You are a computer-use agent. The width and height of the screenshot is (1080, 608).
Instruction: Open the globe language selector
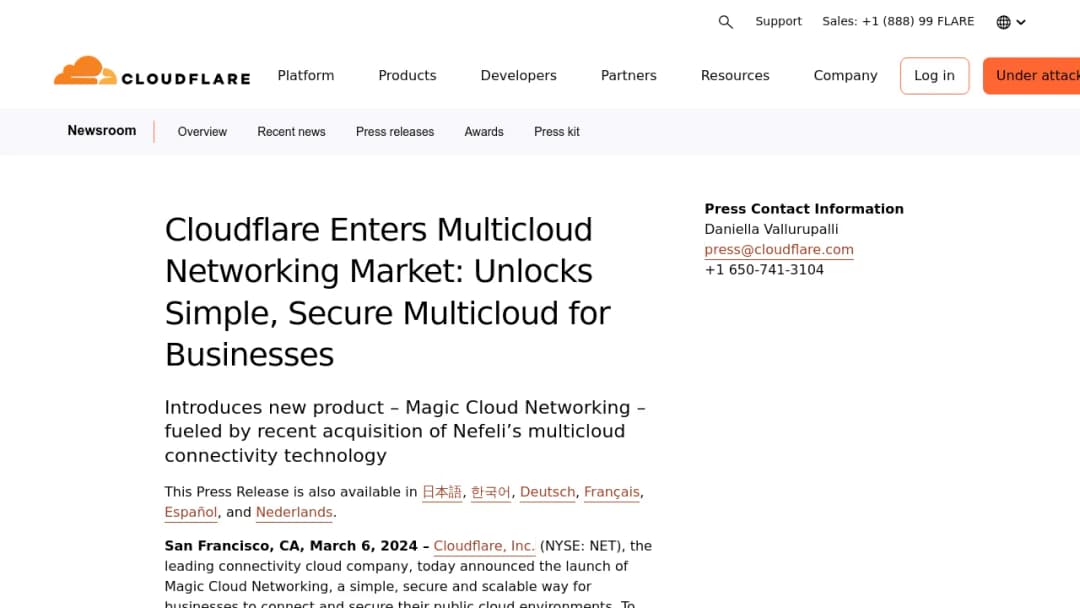pos(1010,22)
